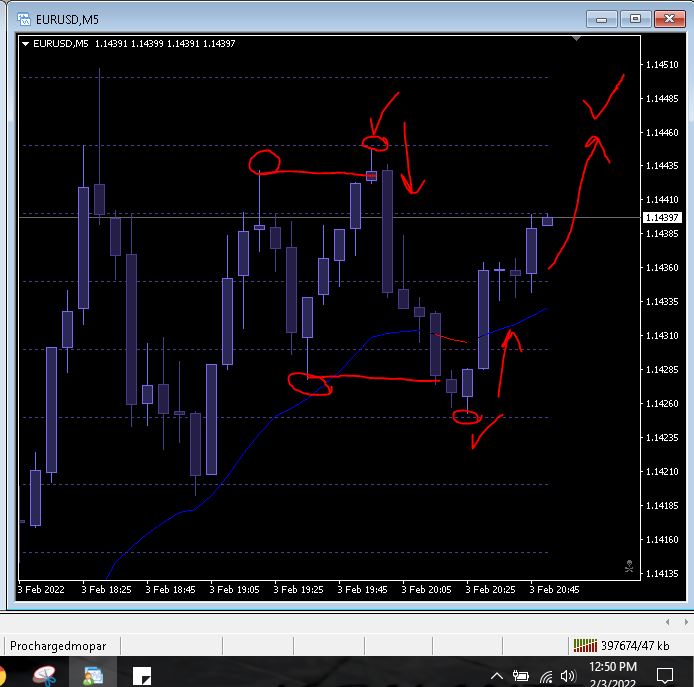Image resolution: width=694 pixels, height=687 pixels.
Task: Open the Action Center notification icon
Action: pyautogui.click(x=664, y=676)
